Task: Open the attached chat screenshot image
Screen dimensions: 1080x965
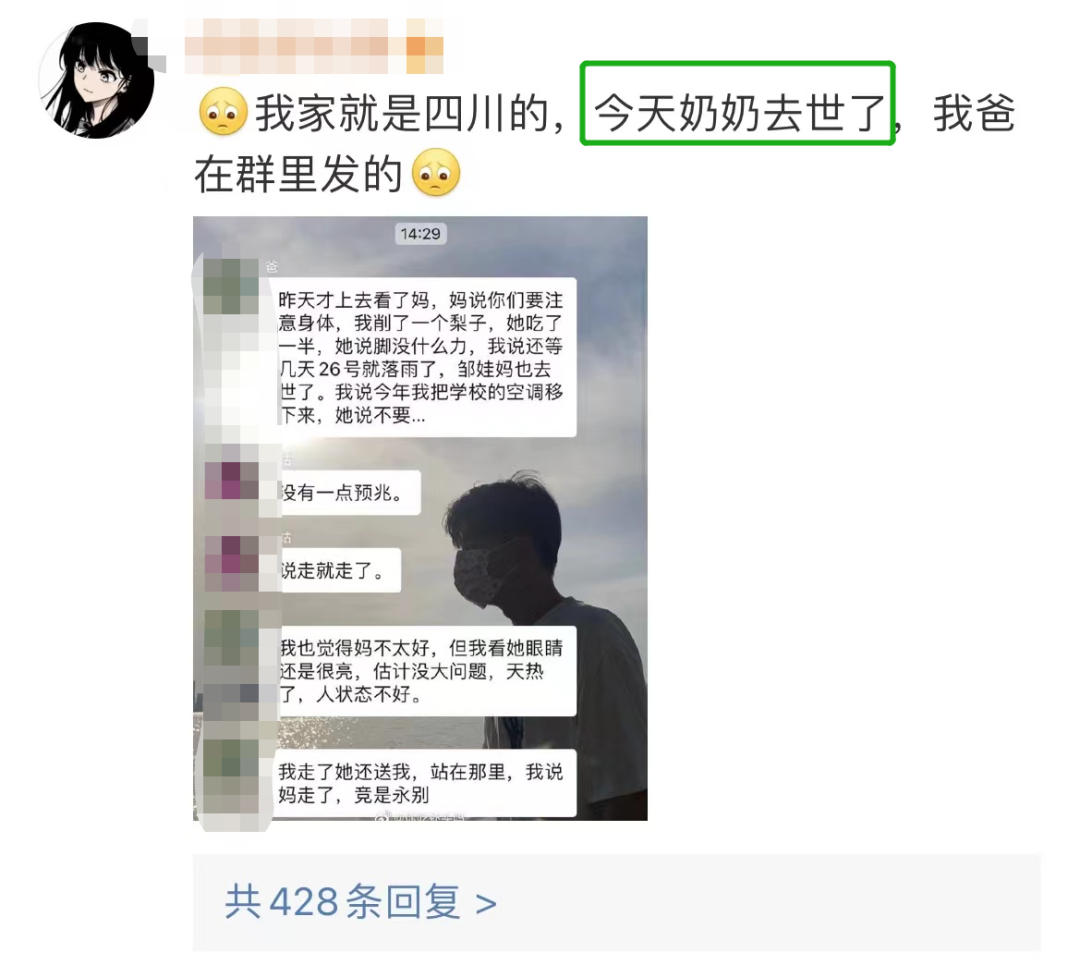Action: click(x=420, y=518)
